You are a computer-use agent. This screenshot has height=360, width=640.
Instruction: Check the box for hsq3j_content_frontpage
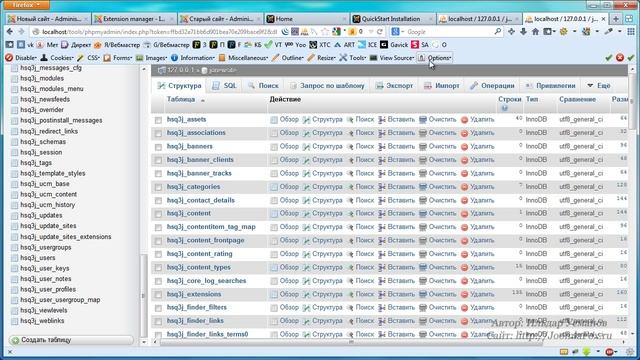coord(158,241)
